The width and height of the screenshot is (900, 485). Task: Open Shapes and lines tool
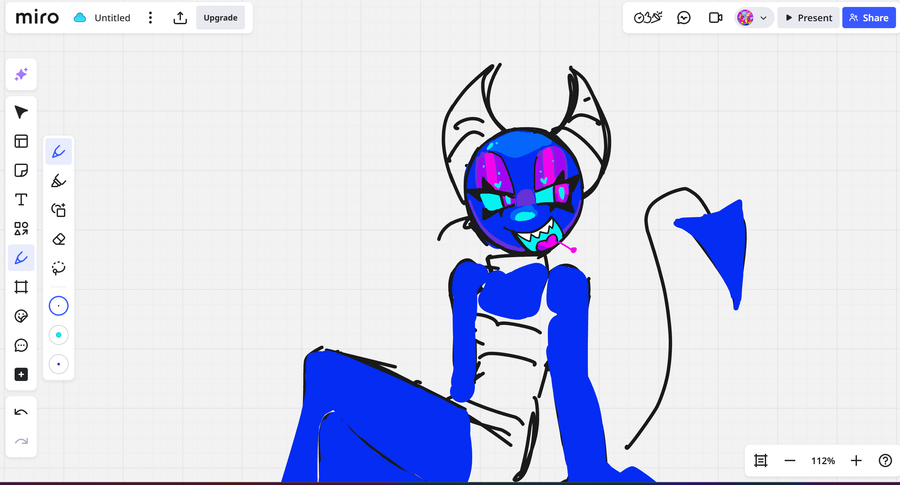point(21,229)
